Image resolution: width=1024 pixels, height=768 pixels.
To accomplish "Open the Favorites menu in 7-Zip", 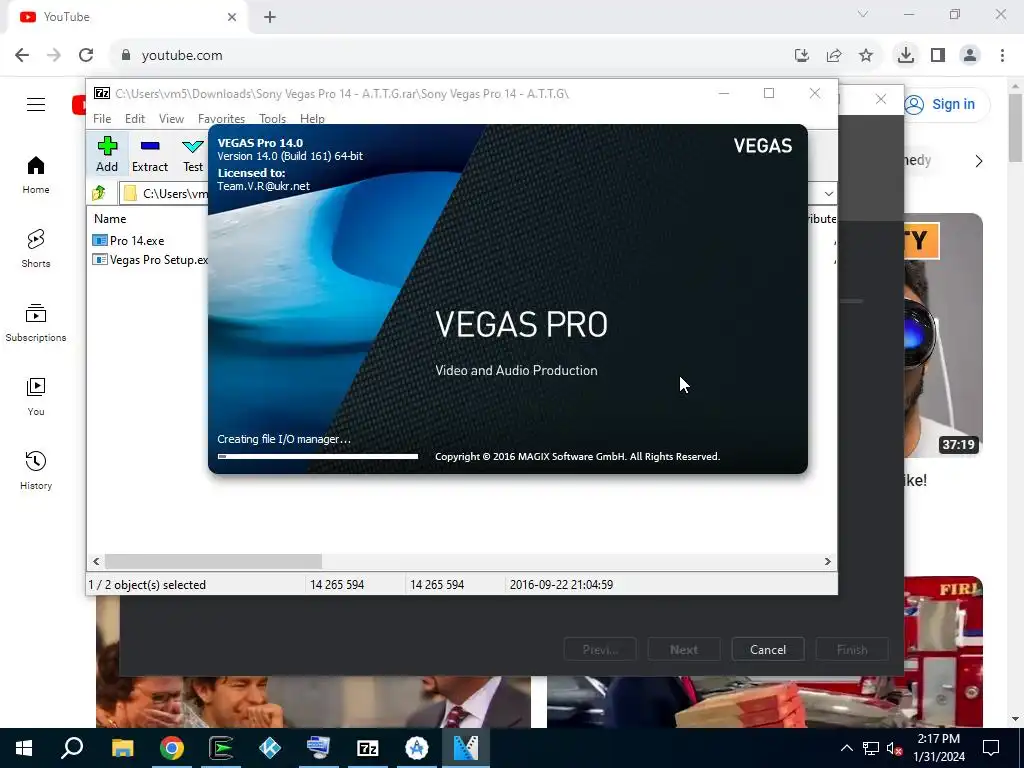I will pyautogui.click(x=221, y=118).
